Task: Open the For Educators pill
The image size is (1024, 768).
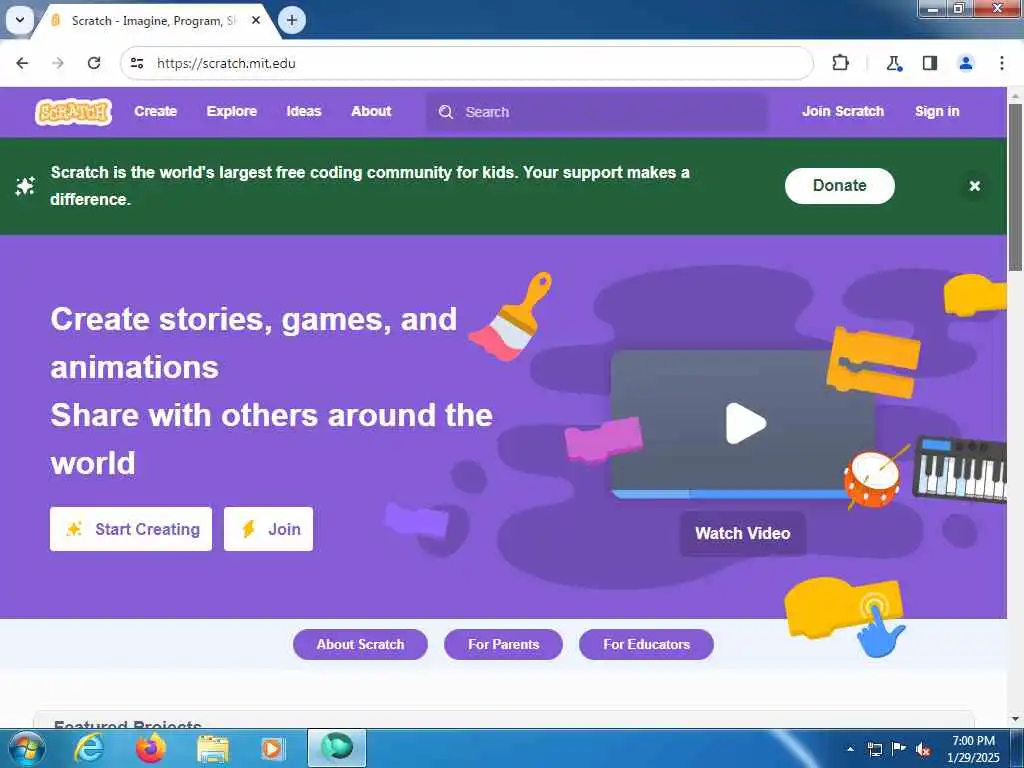Action: [x=647, y=645]
